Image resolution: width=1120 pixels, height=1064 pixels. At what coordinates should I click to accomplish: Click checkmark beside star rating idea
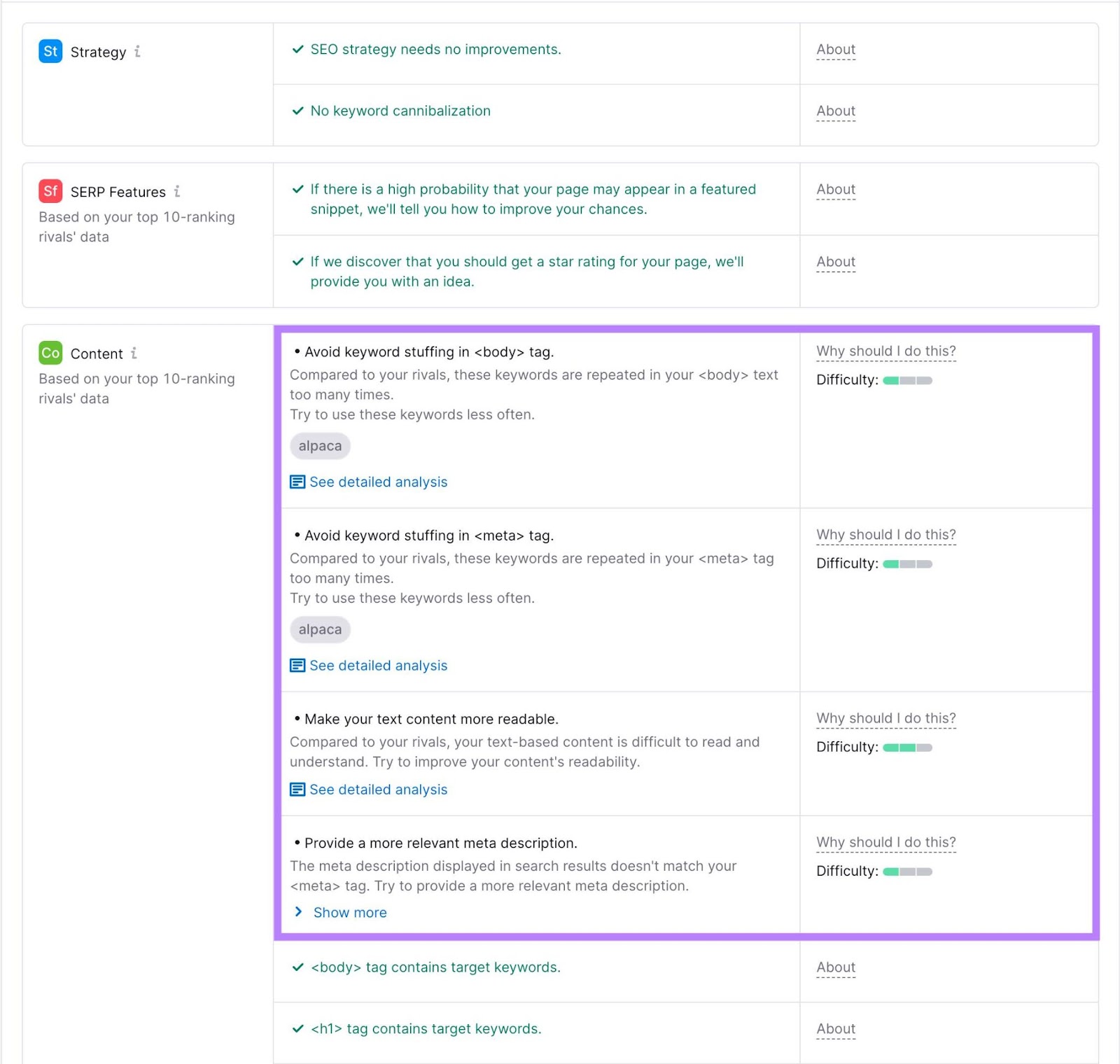tap(297, 261)
